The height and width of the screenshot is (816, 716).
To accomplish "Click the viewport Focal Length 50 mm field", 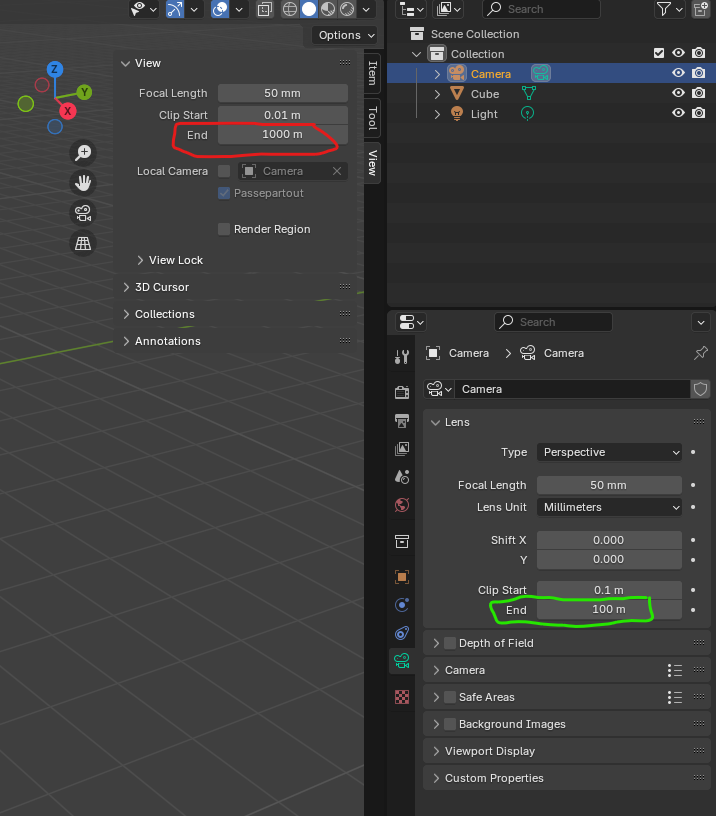I will [x=283, y=93].
